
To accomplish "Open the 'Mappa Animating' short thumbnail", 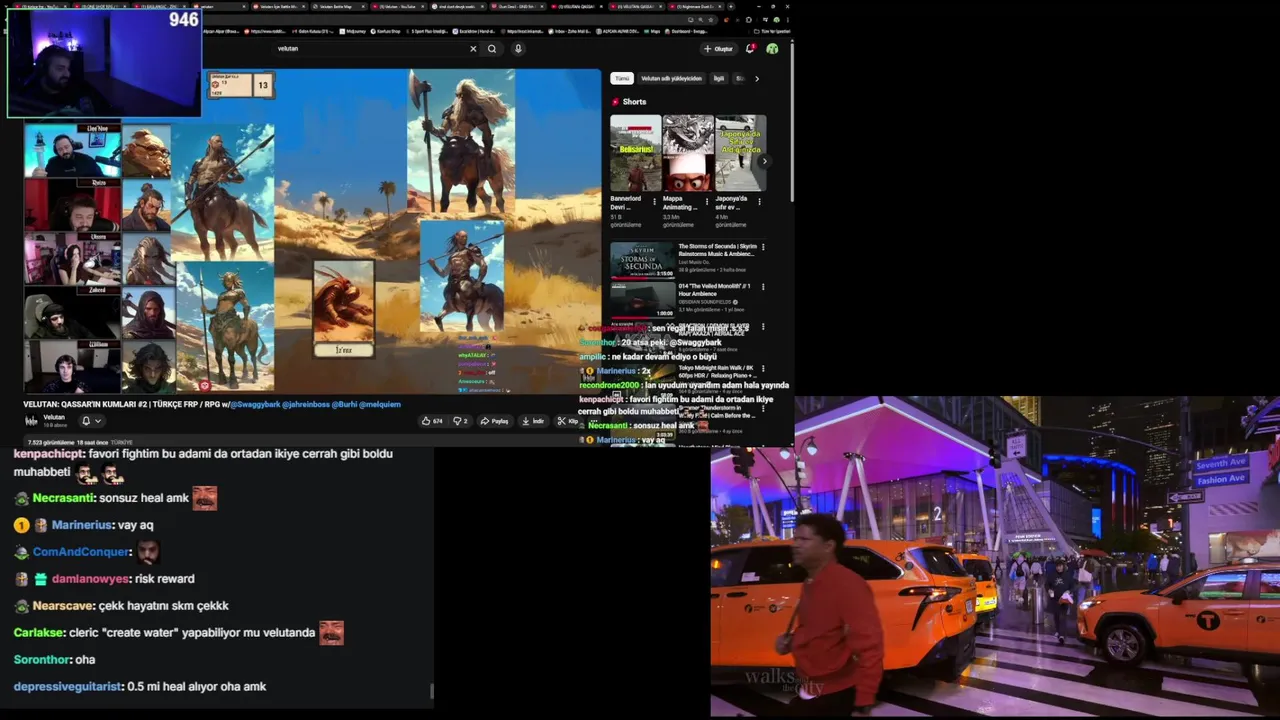I will tap(688, 153).
